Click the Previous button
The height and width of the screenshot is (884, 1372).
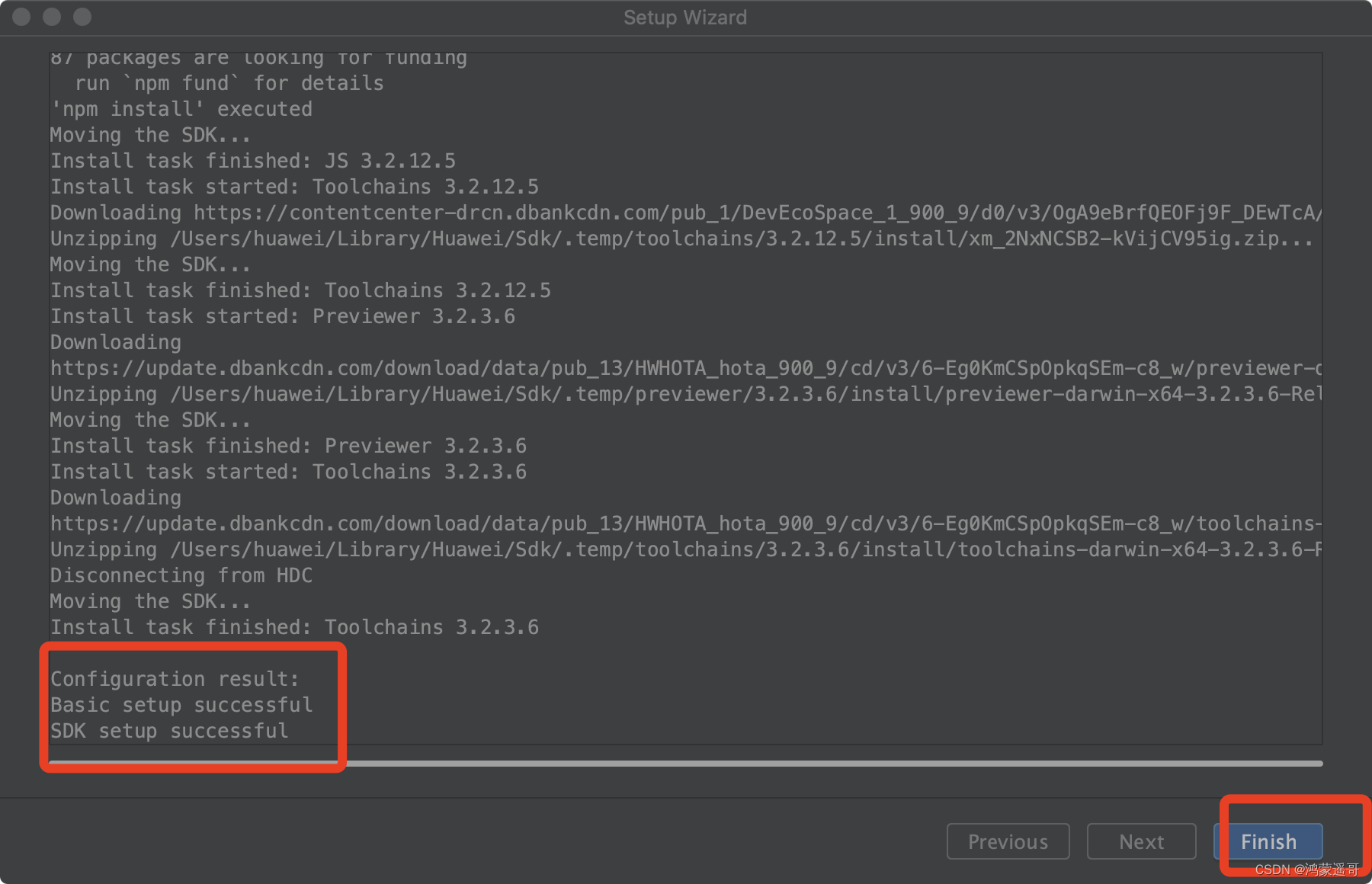1008,841
